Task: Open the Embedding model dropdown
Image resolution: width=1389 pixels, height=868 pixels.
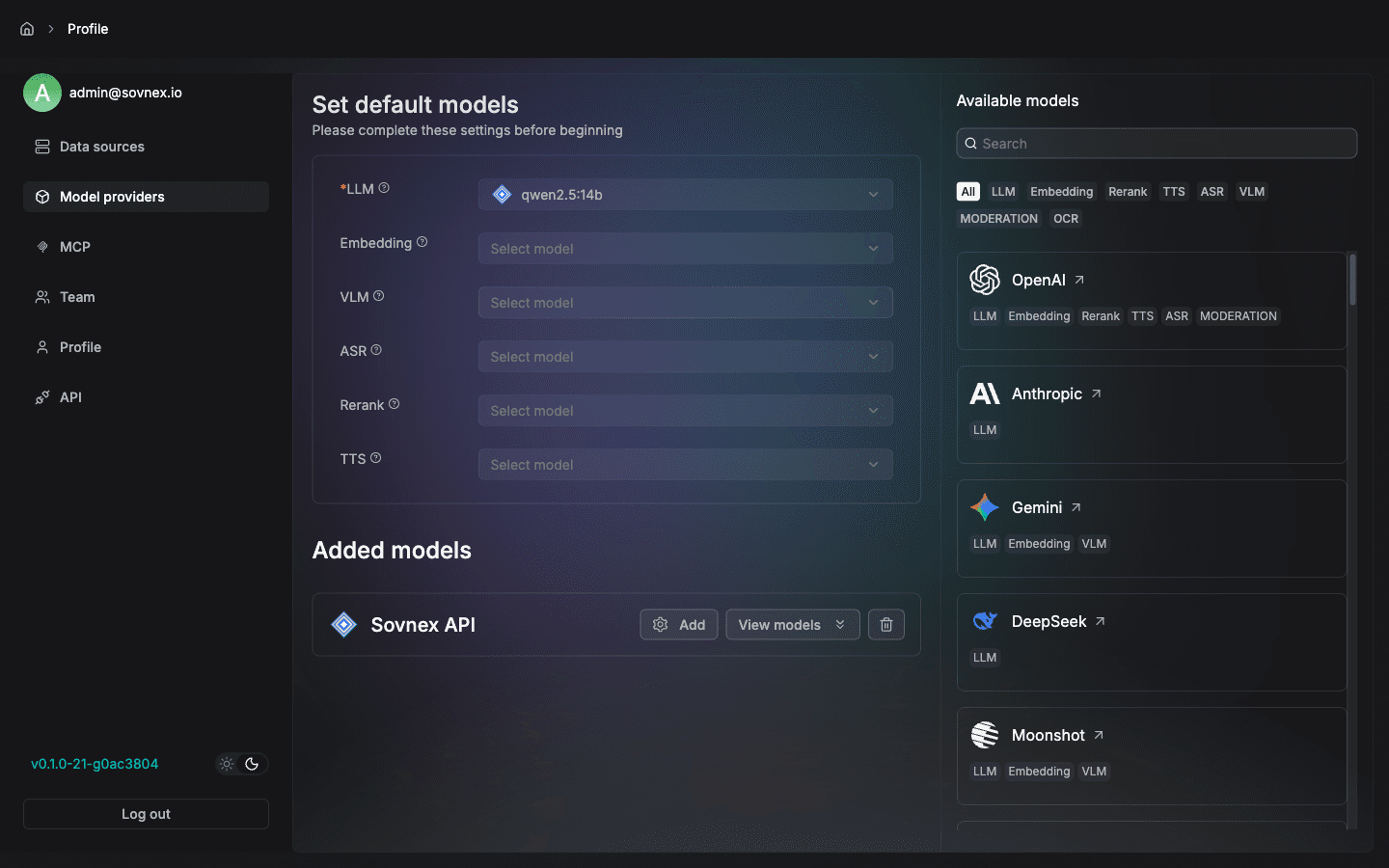Action: (x=685, y=249)
